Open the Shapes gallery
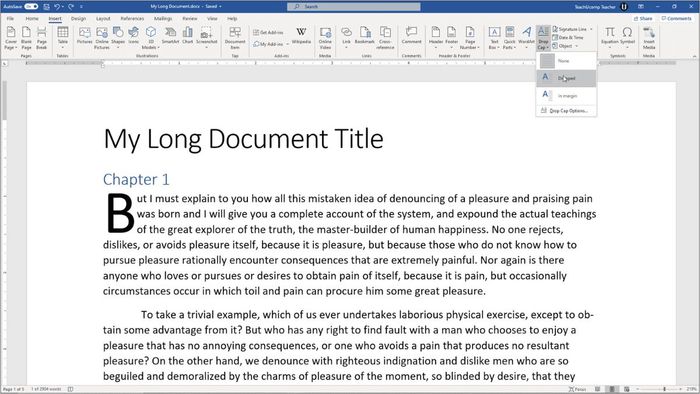The height and width of the screenshot is (394, 700). pyautogui.click(x=118, y=37)
